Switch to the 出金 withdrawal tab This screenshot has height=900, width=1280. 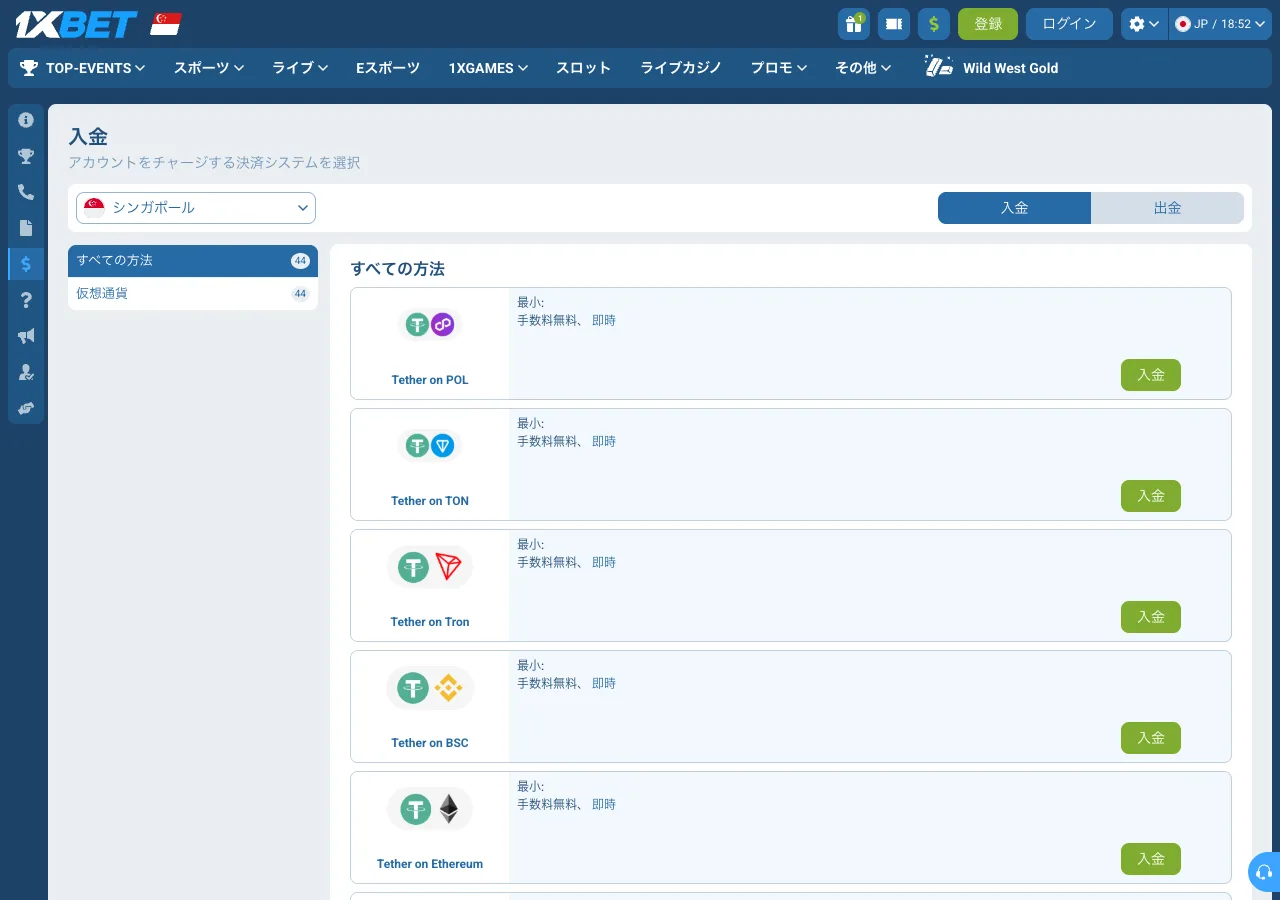click(1167, 208)
